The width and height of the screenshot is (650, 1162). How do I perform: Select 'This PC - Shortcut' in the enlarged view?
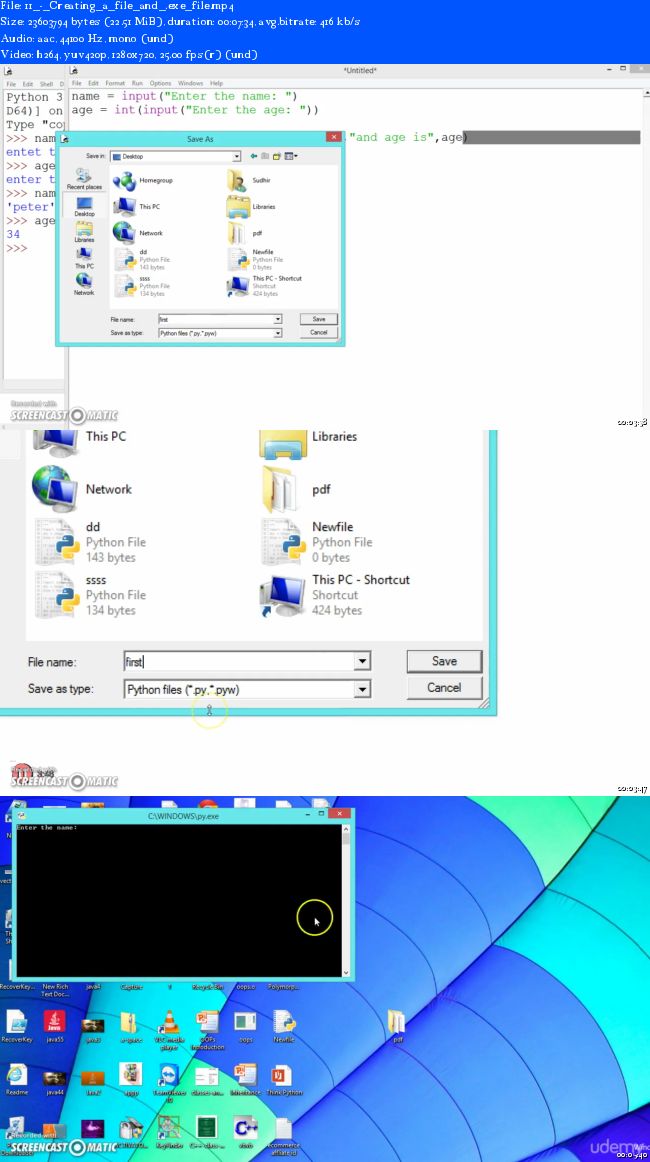(x=334, y=595)
